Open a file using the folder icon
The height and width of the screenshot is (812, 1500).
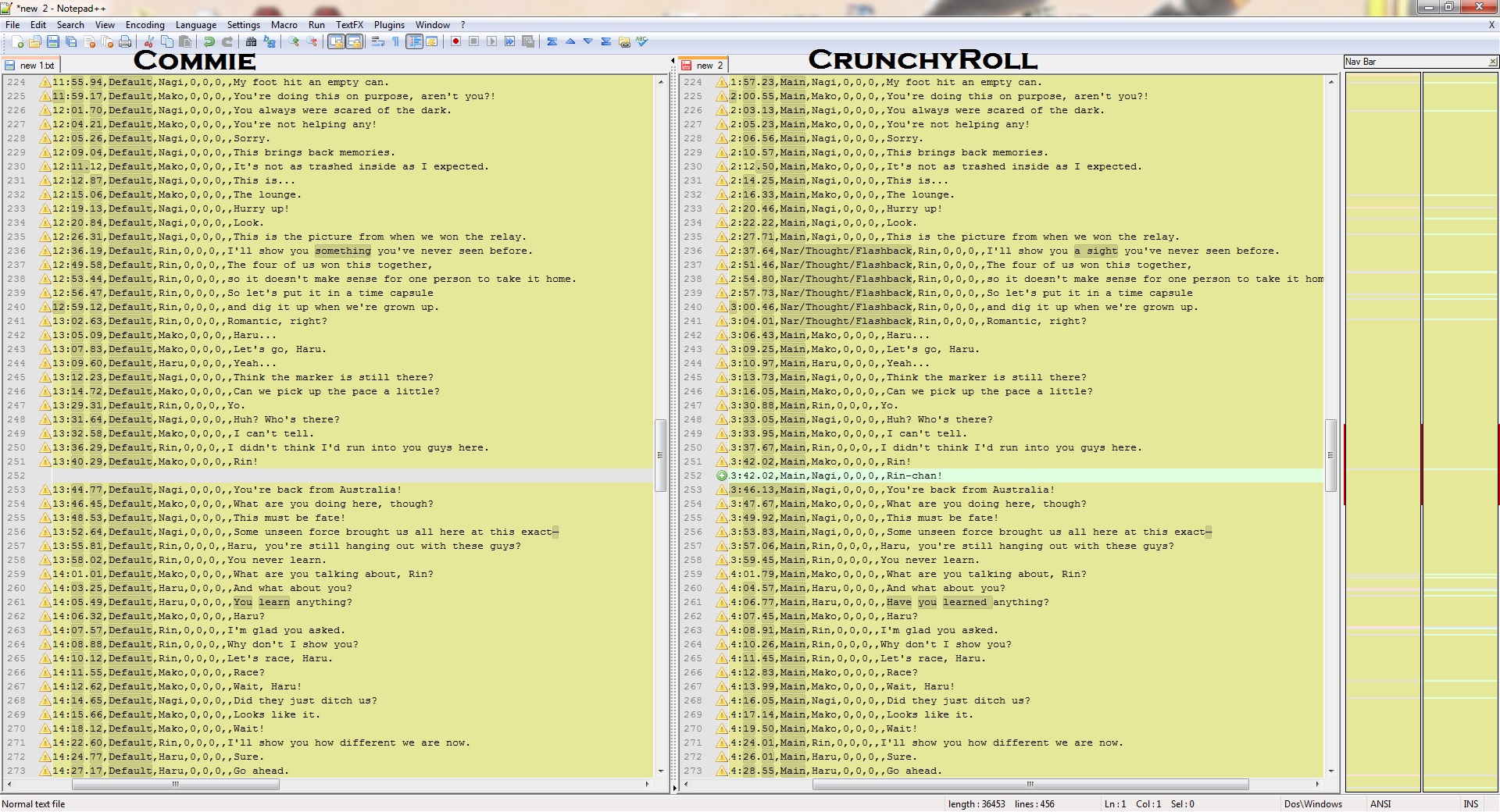pos(34,41)
